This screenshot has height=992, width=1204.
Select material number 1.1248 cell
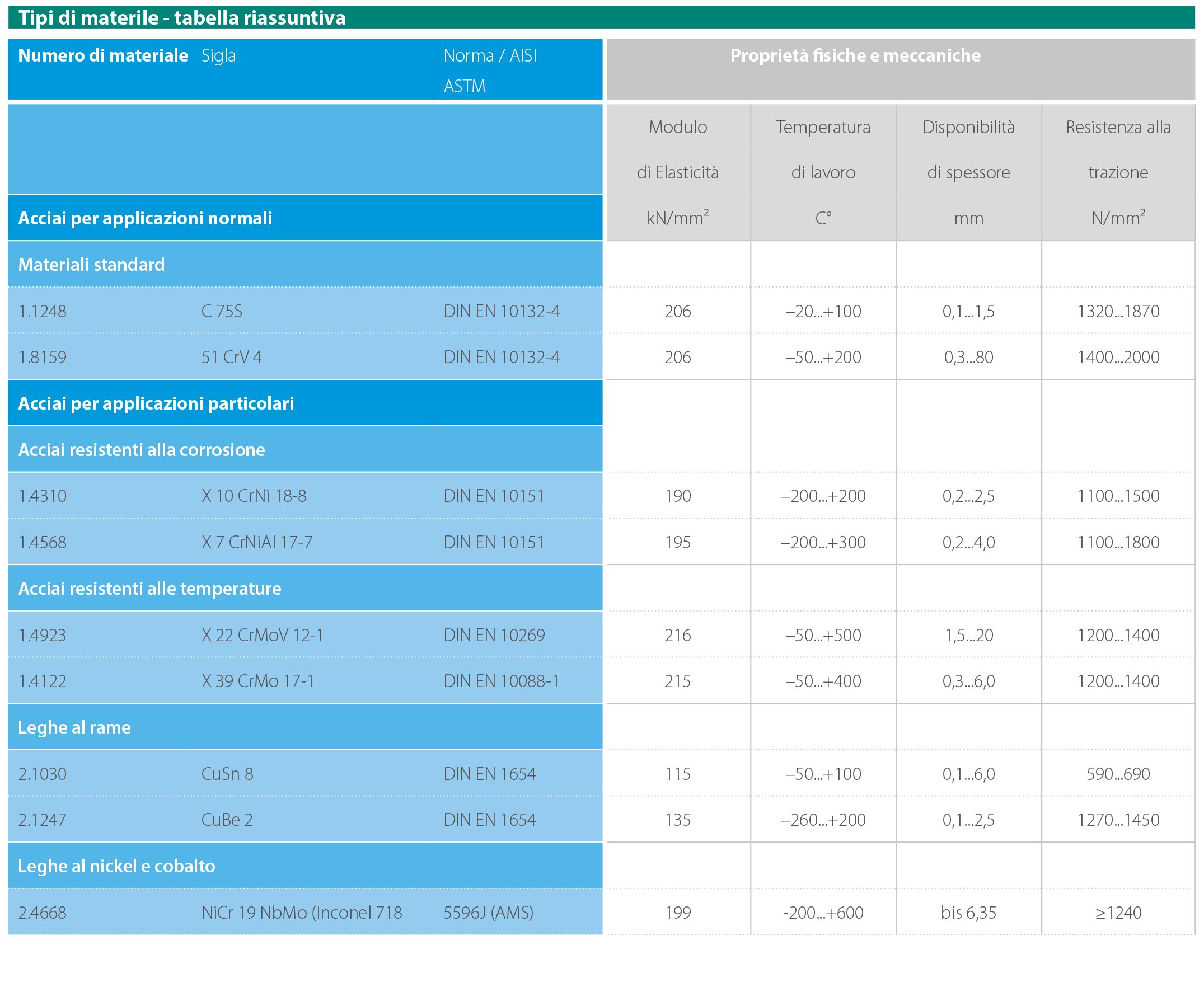pos(43,312)
